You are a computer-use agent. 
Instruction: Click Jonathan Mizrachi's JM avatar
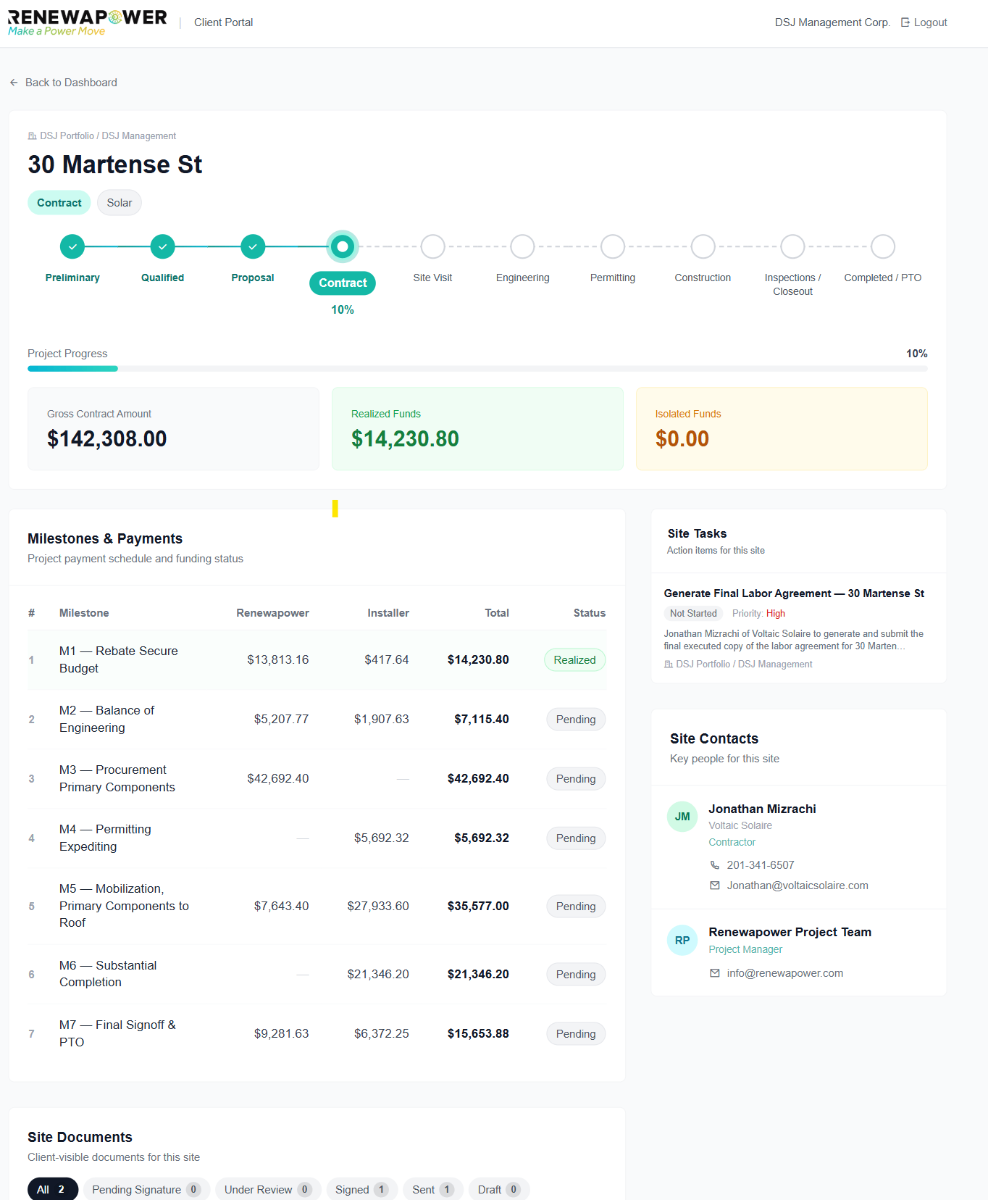682,816
